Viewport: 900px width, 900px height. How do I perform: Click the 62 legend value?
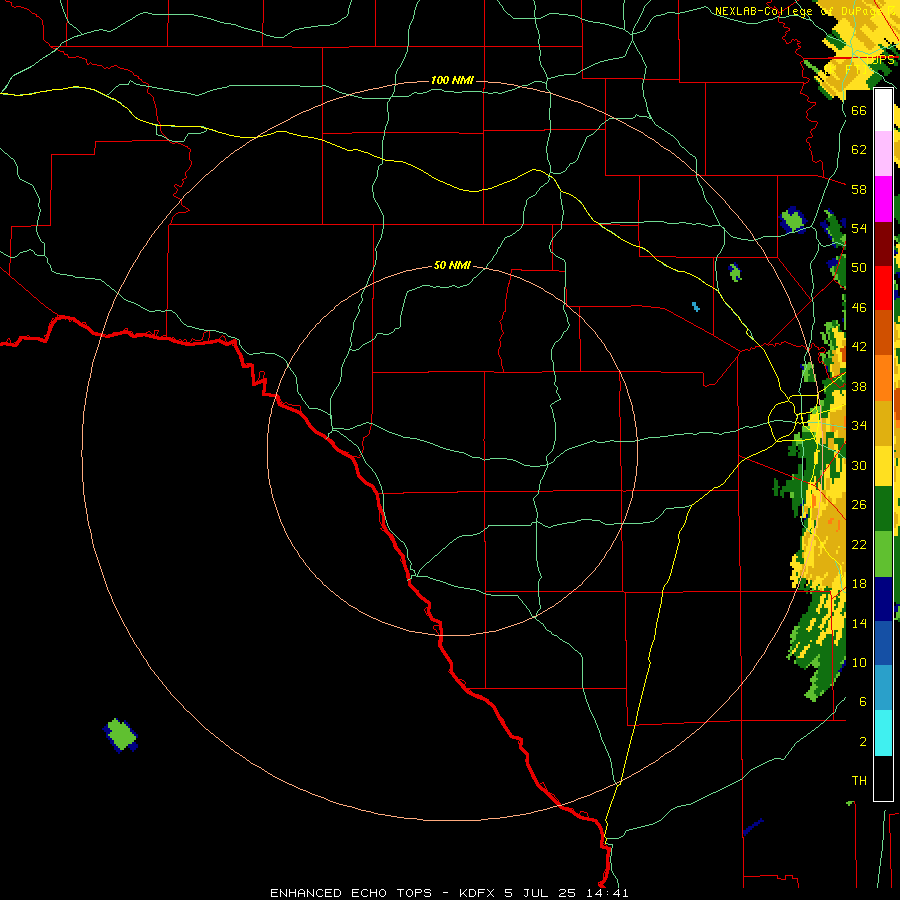click(x=859, y=150)
